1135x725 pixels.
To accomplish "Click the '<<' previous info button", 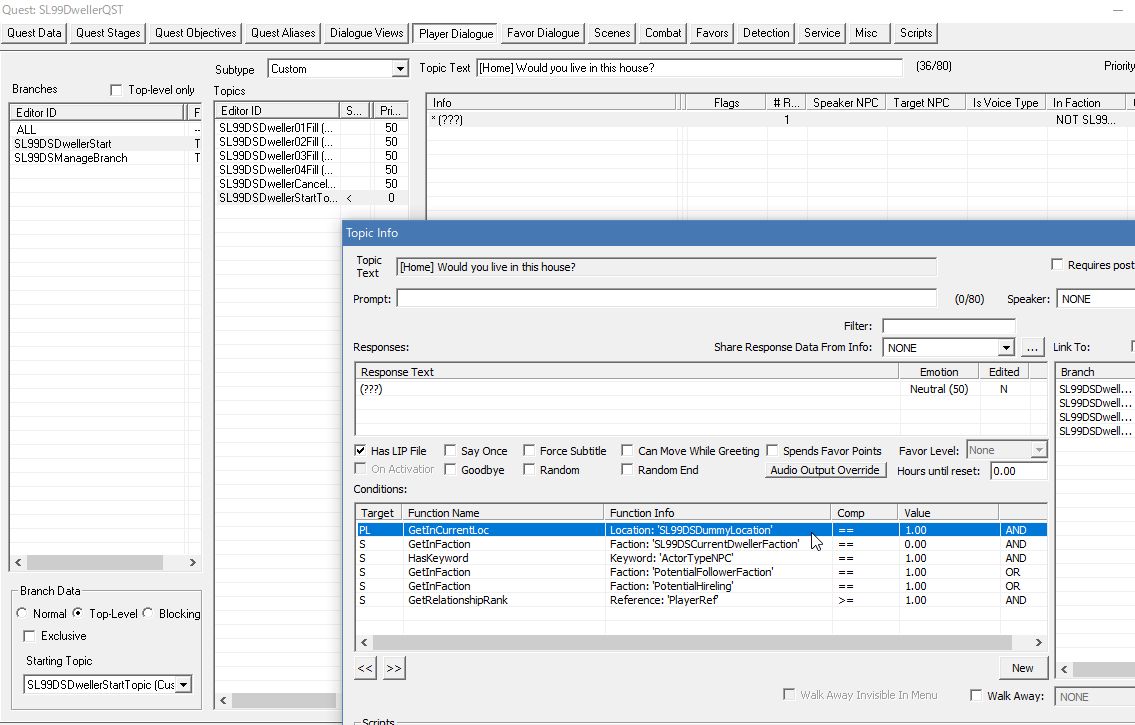I will [x=366, y=668].
